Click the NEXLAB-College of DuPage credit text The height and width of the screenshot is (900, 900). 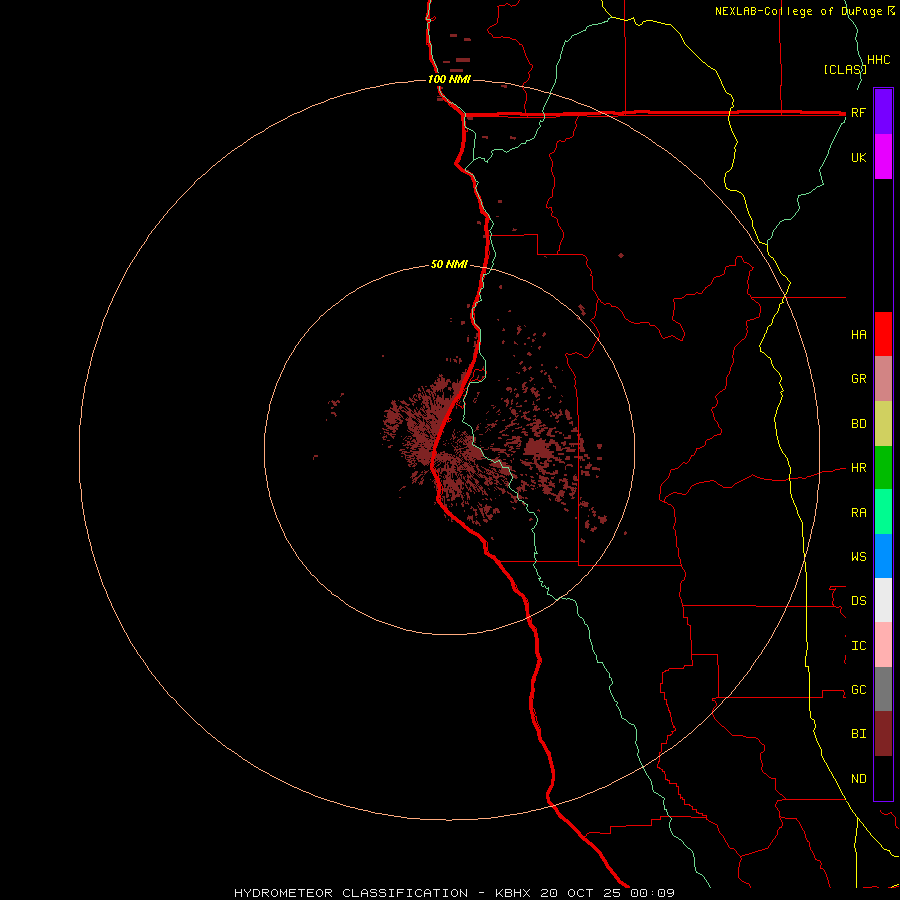point(798,11)
